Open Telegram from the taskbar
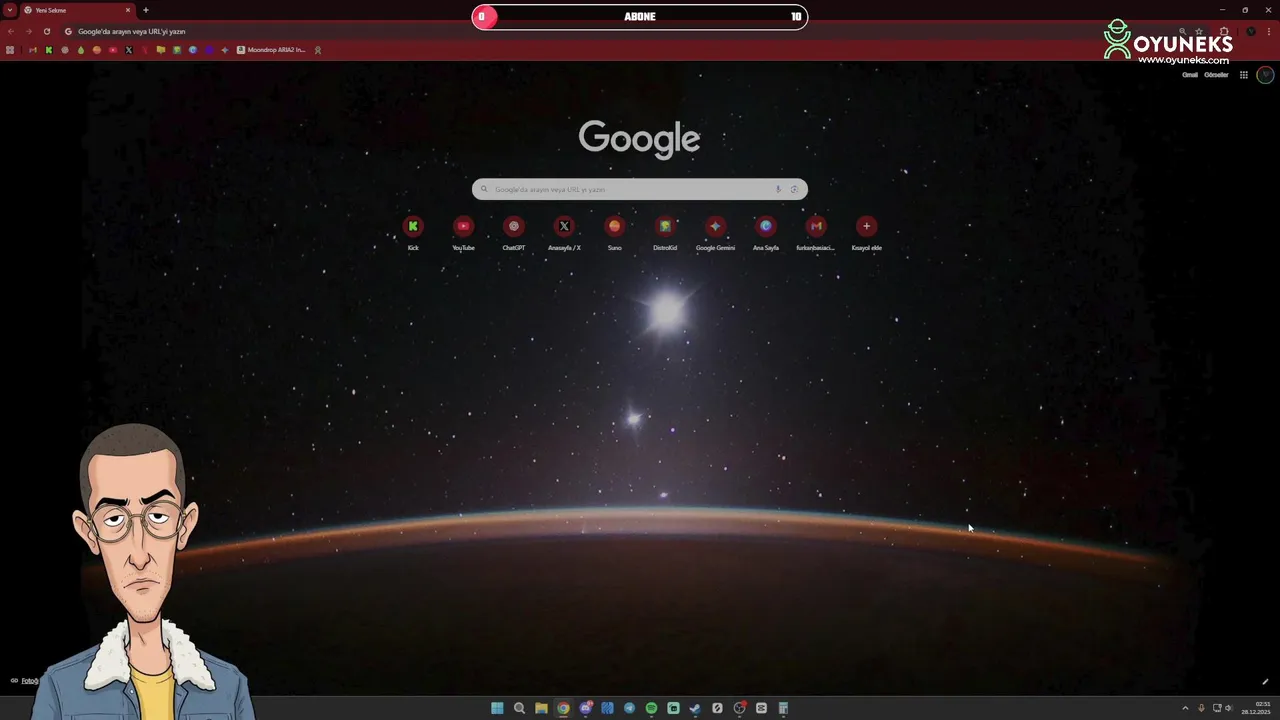This screenshot has height=720, width=1280. [x=629, y=708]
